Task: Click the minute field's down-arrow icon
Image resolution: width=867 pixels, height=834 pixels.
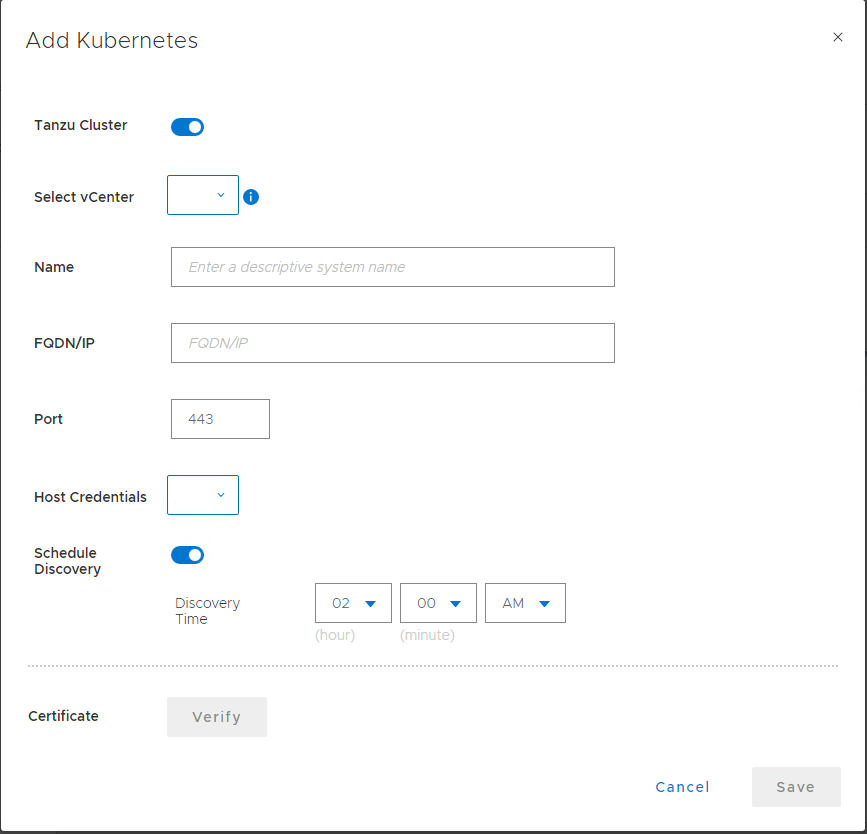Action: click(x=456, y=604)
